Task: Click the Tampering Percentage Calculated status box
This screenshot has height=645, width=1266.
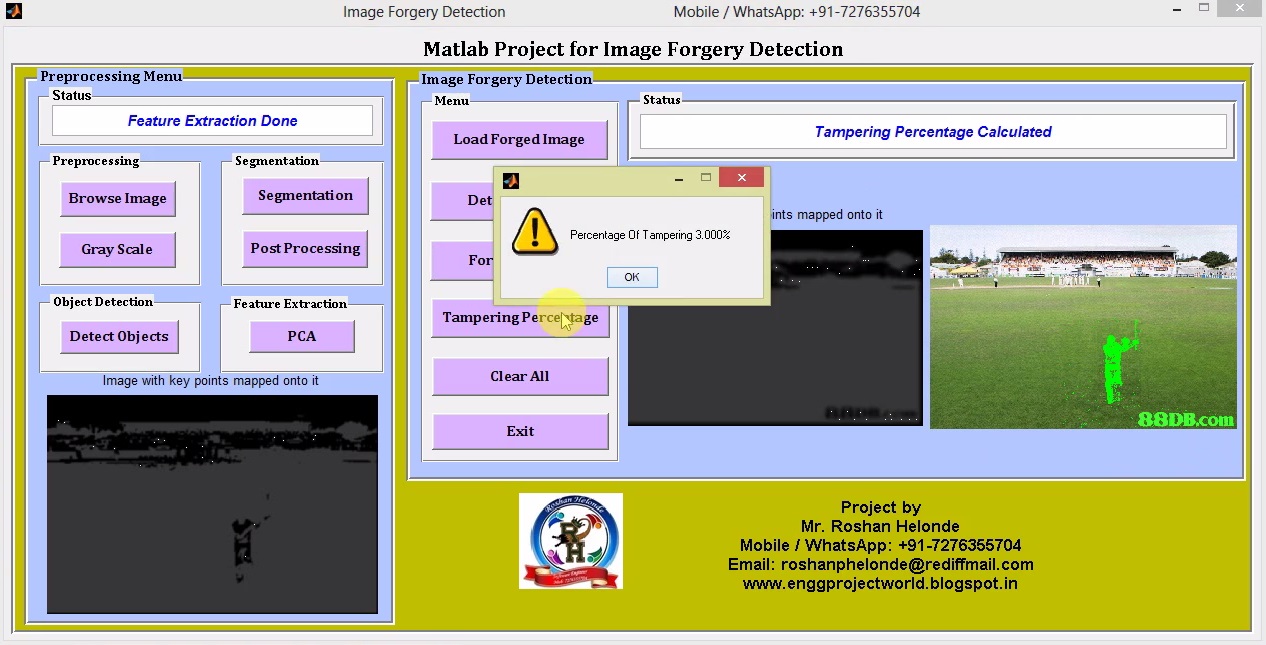Action: coord(932,131)
